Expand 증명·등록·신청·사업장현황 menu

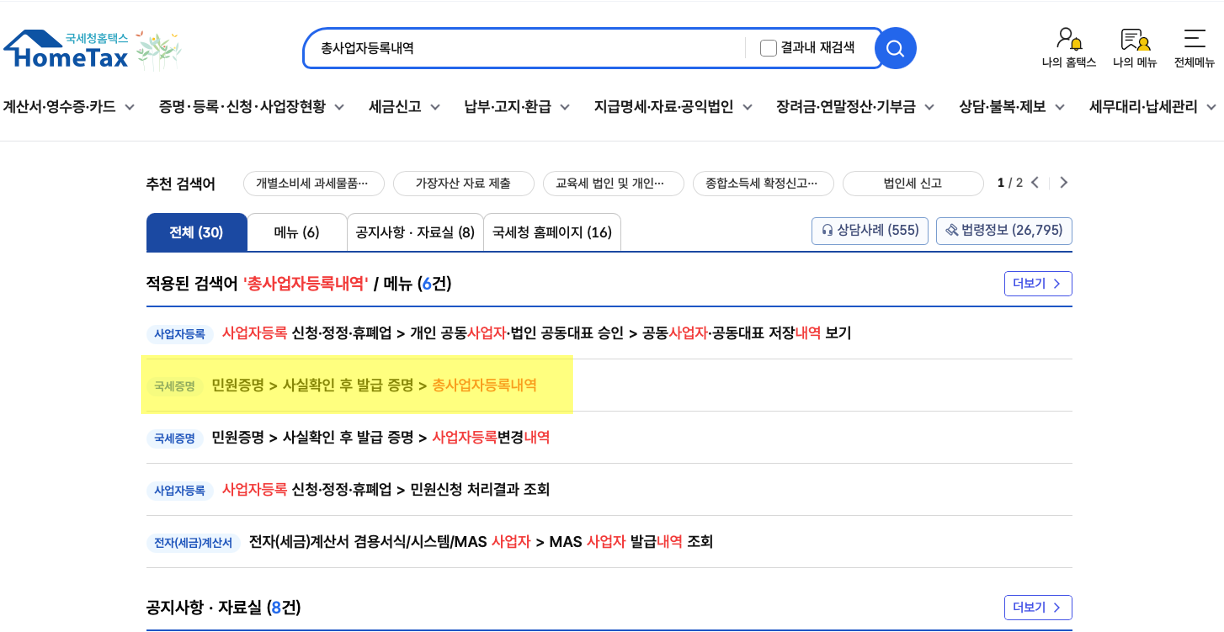pyautogui.click(x=251, y=106)
